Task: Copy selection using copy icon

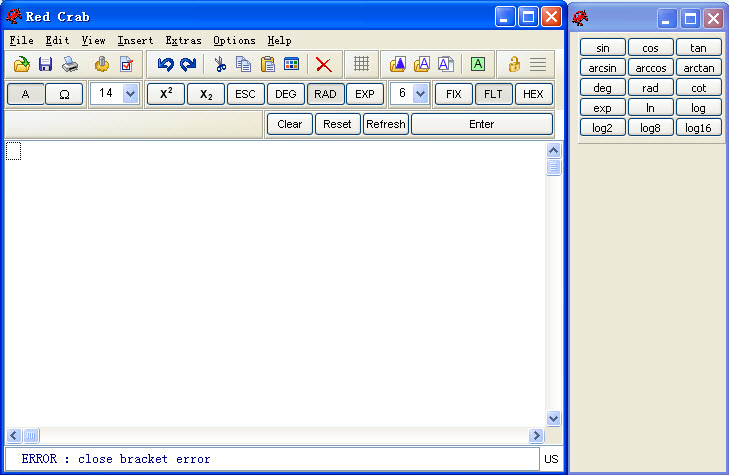Action: (243, 64)
